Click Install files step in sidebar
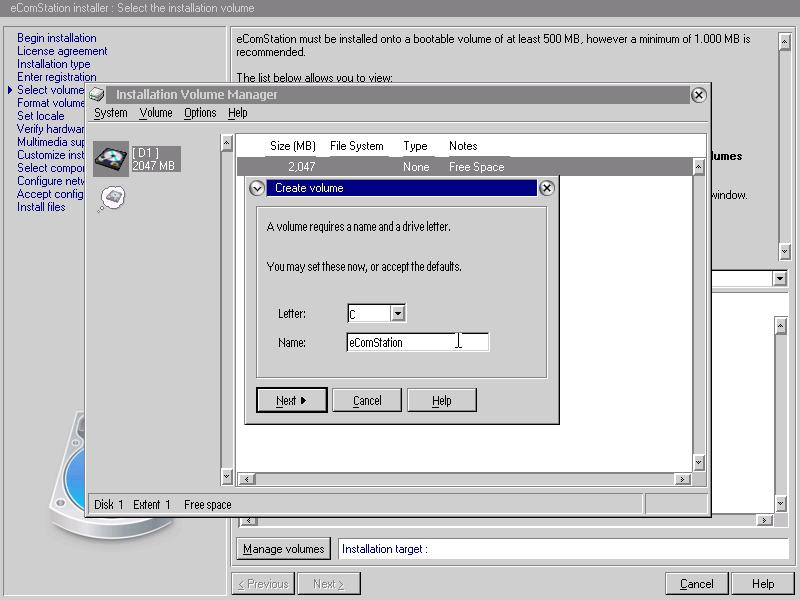 coord(41,207)
